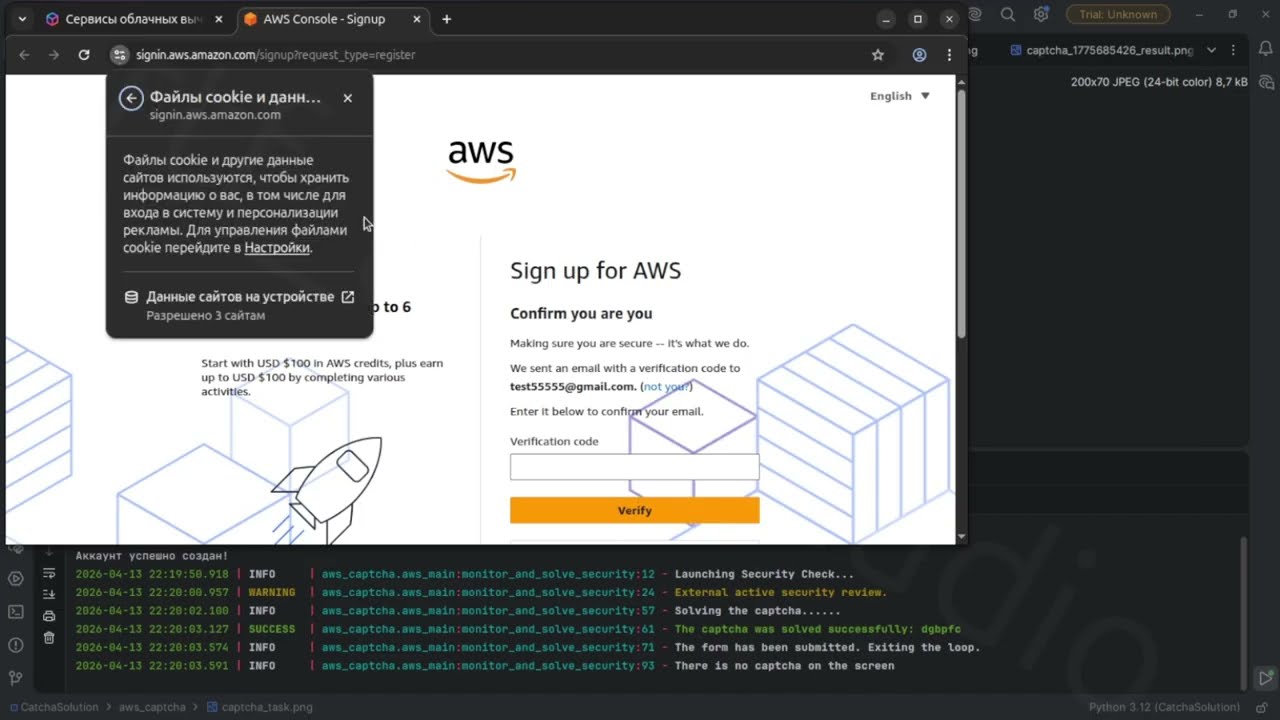Expand the English language dropdown
1280x720 pixels.
pyautogui.click(x=900, y=96)
